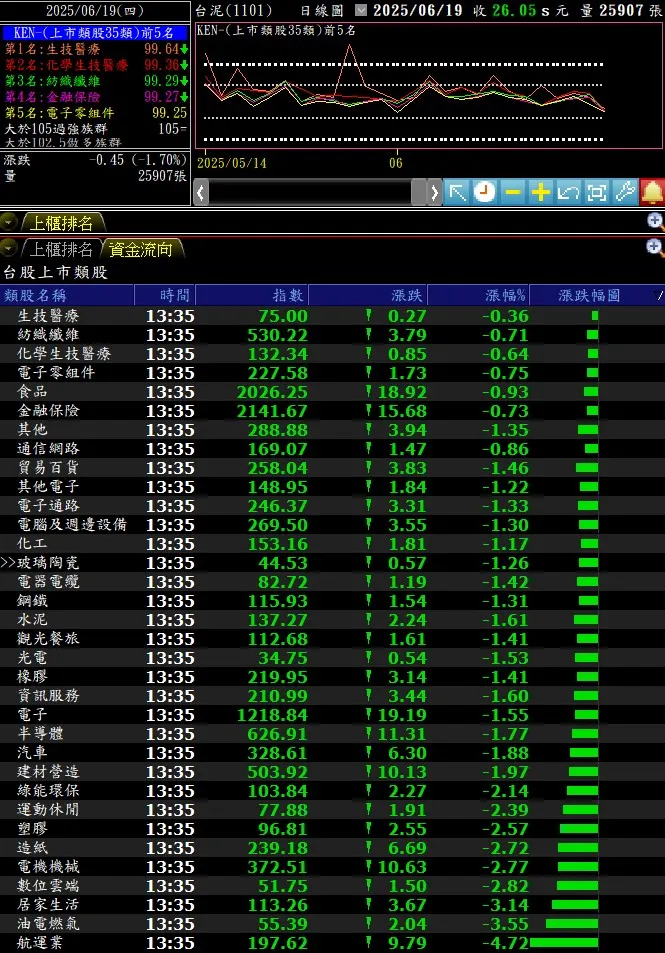Screen dimensions: 665x953
Task: Select legend row 第5名:電子零組件
Action: click(95, 112)
